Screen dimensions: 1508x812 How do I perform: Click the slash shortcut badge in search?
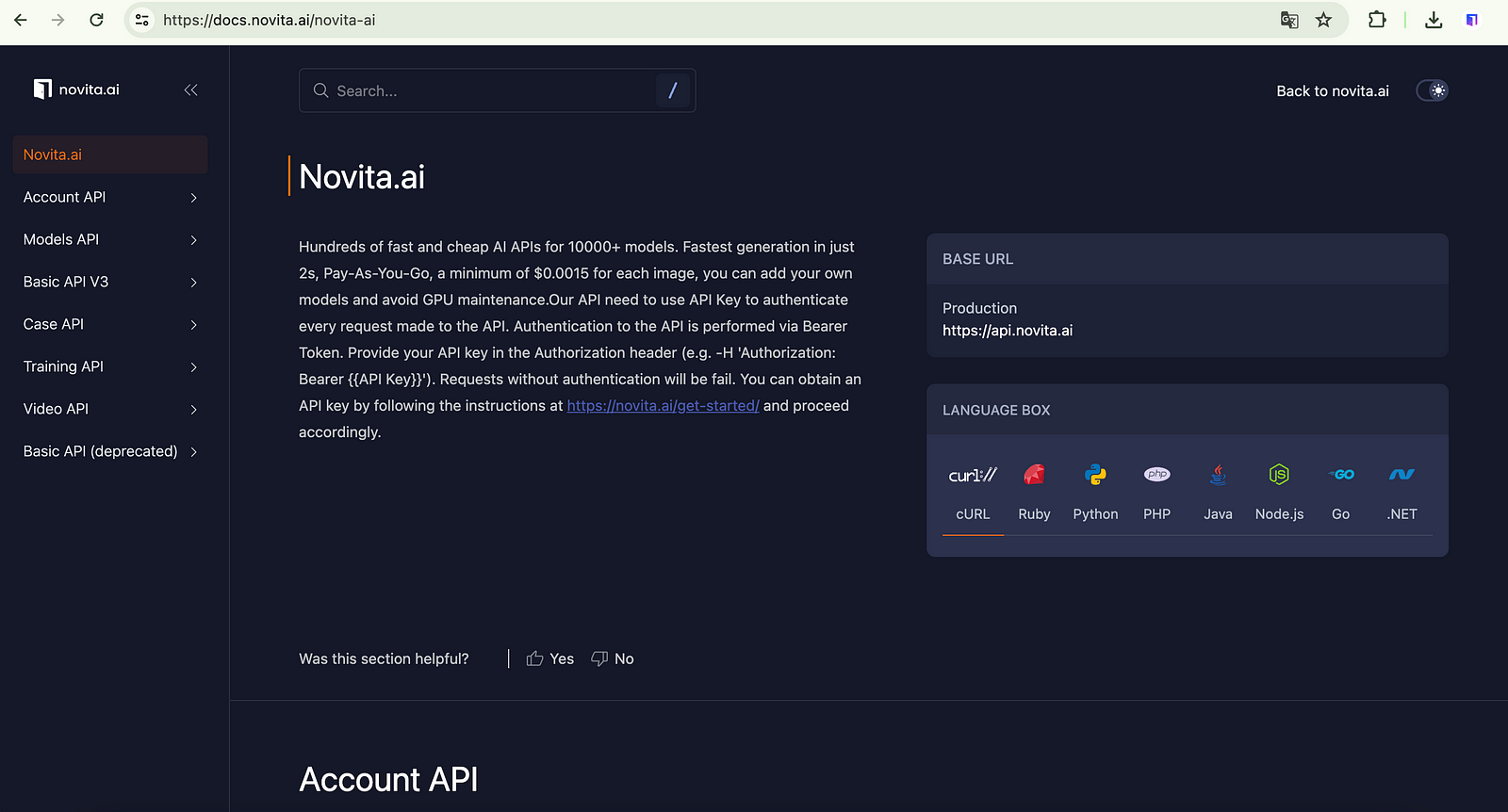pyautogui.click(x=672, y=90)
